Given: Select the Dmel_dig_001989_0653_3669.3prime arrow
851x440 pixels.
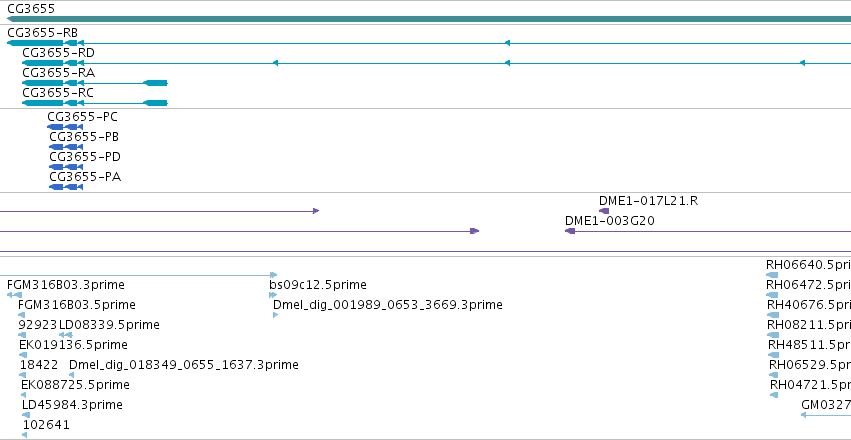Looking at the screenshot, I should pos(275,315).
